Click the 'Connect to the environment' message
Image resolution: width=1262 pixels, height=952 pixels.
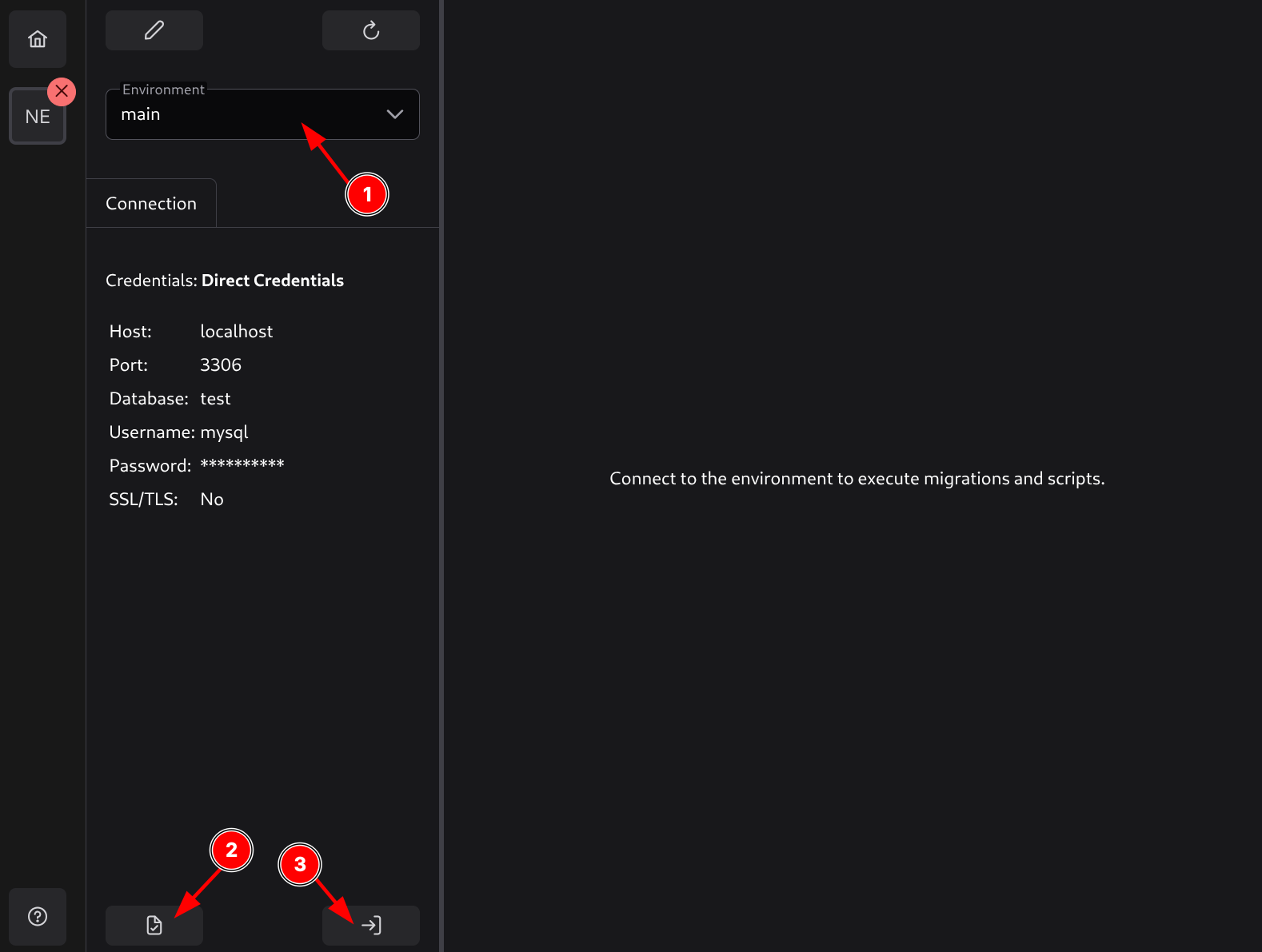click(x=857, y=479)
